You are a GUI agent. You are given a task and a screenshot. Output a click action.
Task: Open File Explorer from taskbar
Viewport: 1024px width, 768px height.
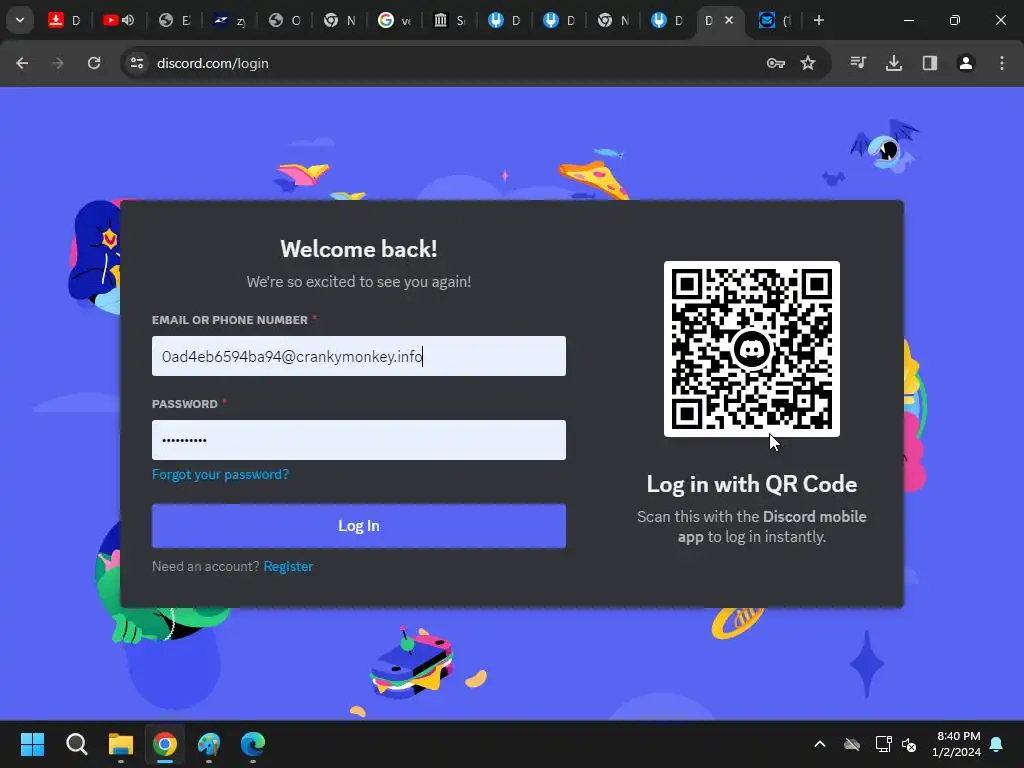pos(121,744)
